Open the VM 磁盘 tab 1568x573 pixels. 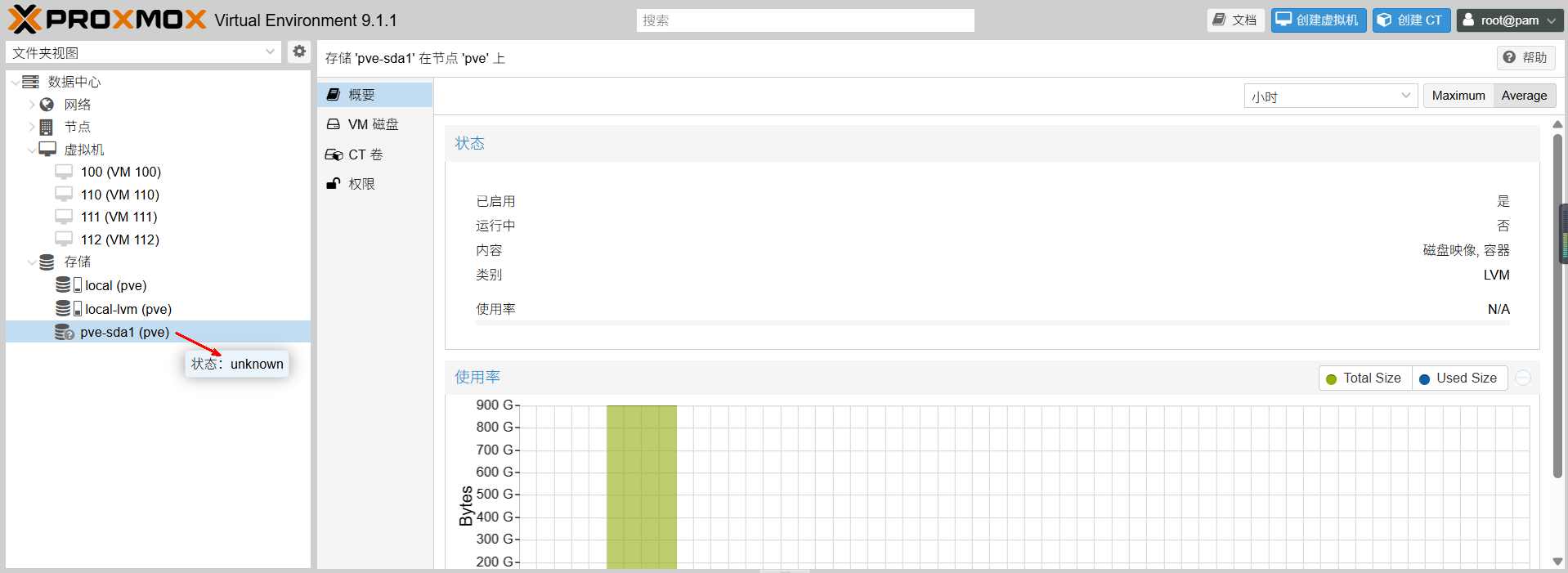[x=374, y=124]
